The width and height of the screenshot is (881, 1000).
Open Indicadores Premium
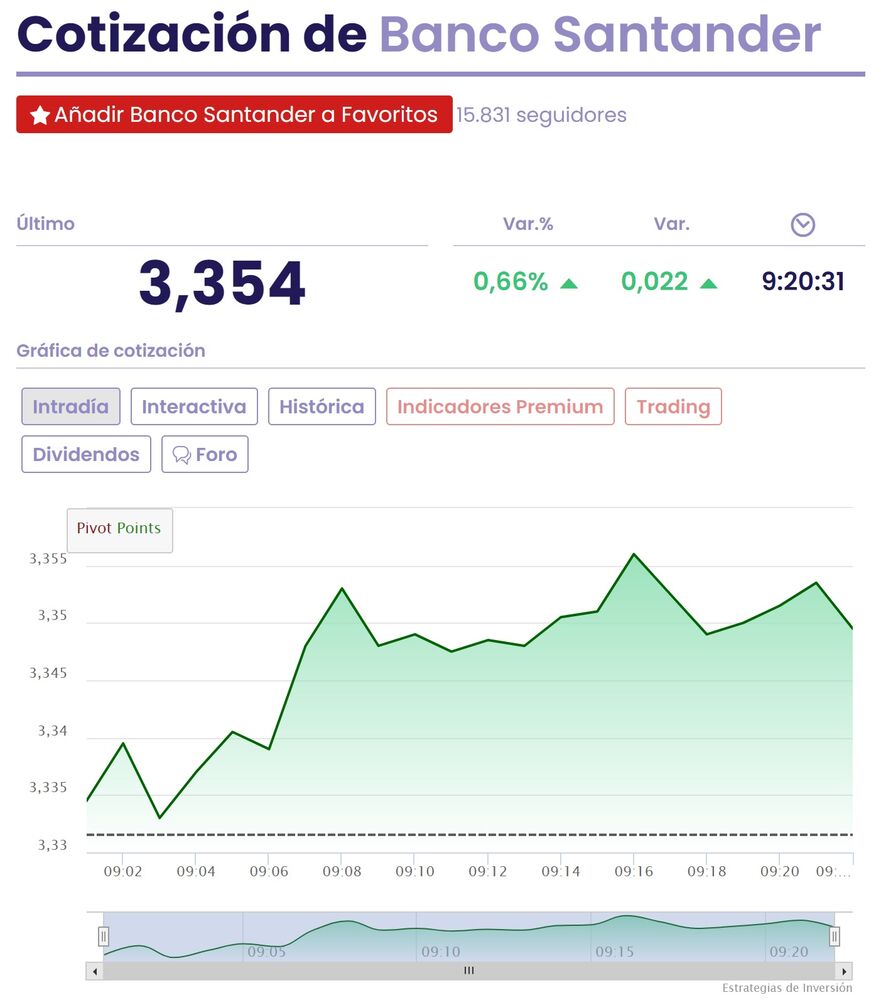coord(500,407)
